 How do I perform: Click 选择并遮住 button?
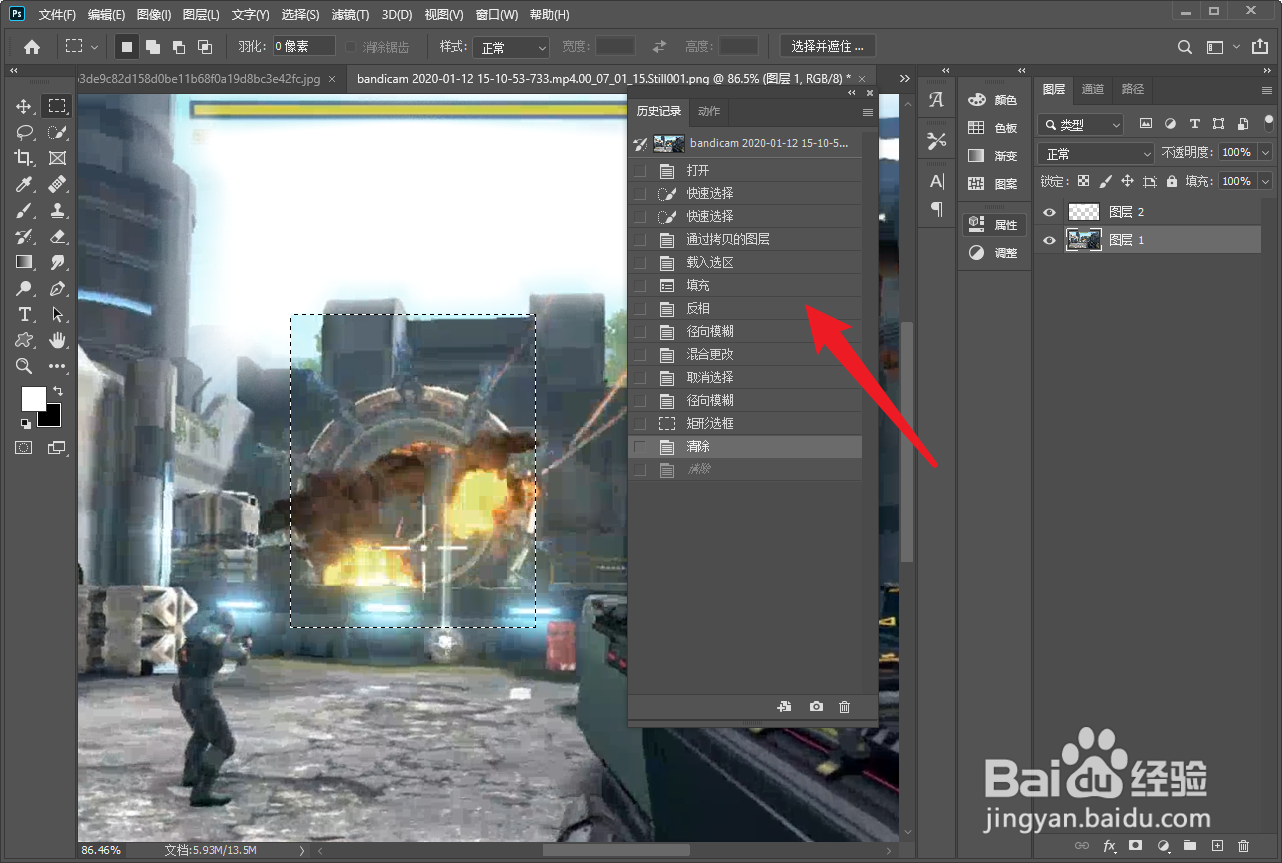[828, 46]
